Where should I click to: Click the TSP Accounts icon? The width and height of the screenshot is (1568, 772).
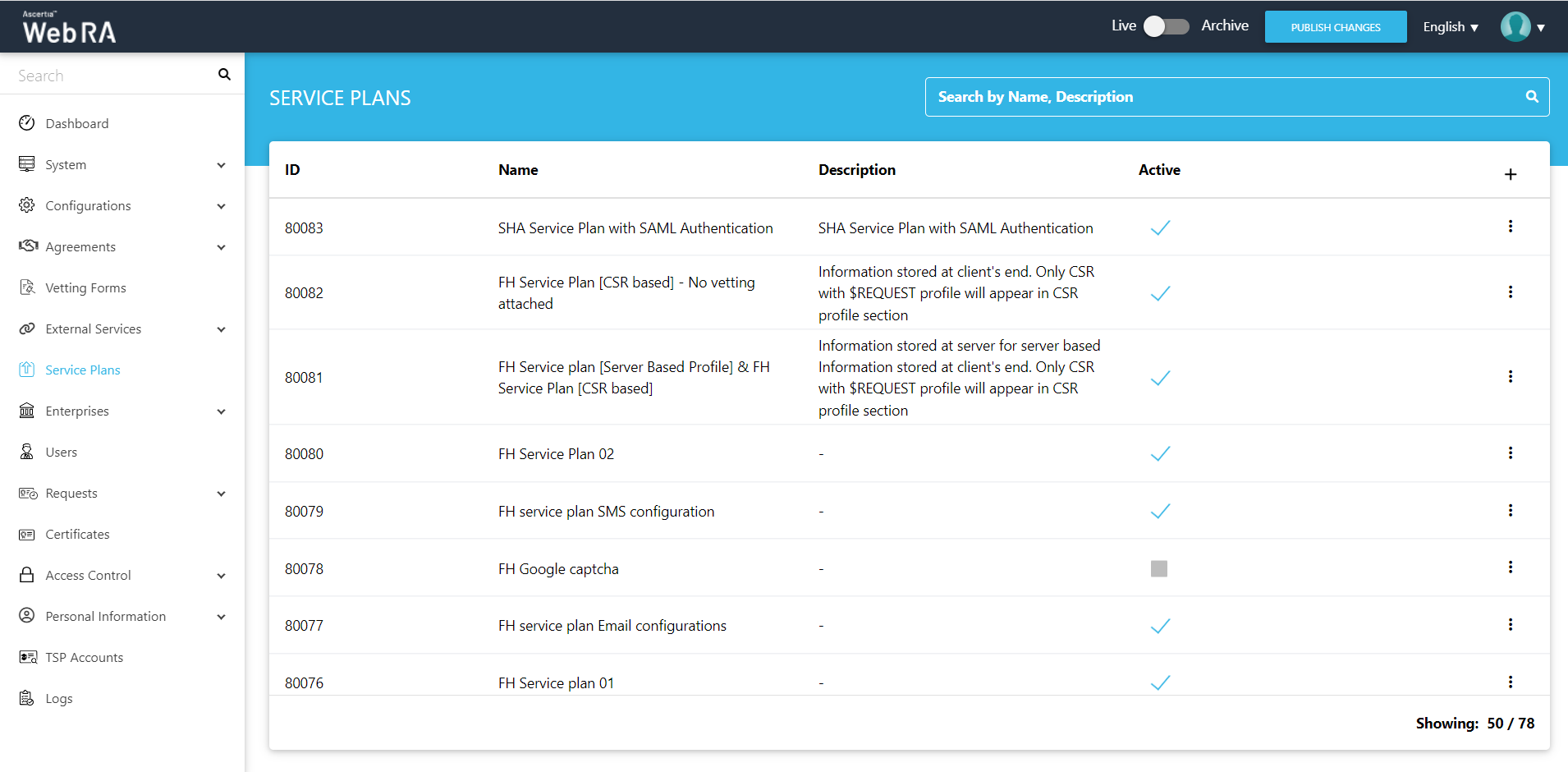click(27, 657)
